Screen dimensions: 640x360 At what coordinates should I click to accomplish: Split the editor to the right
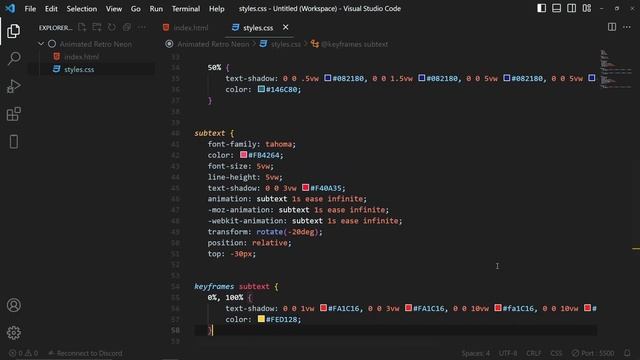612,27
